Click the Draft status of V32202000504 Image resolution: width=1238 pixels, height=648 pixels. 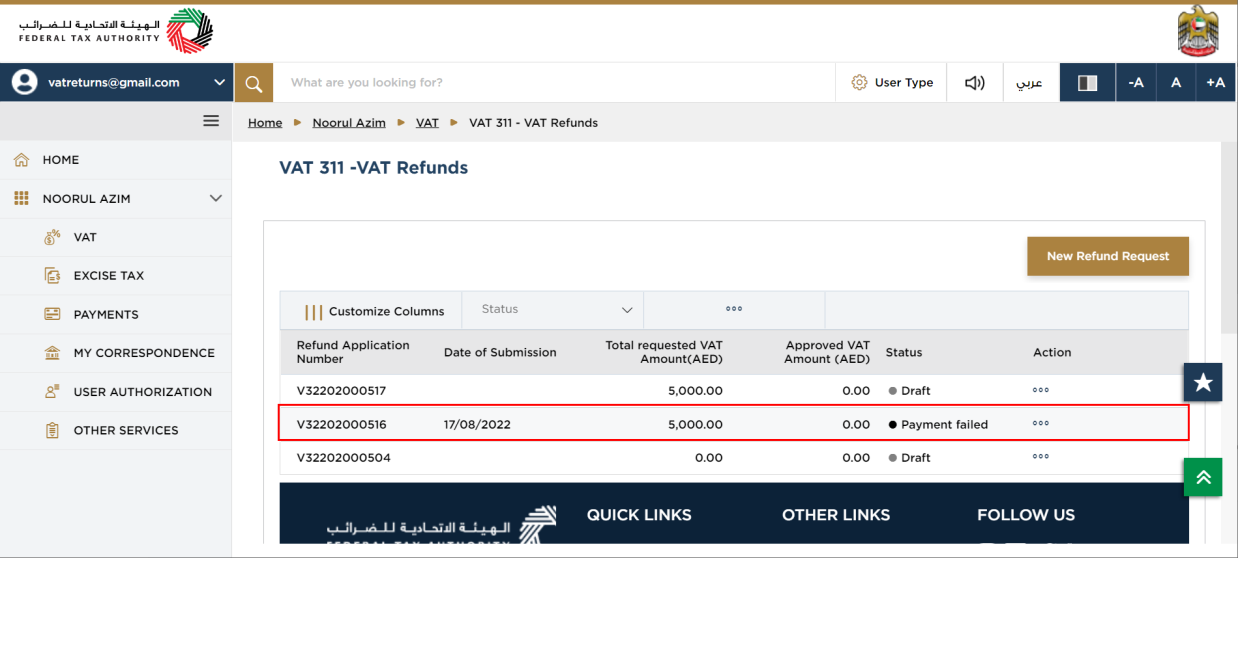point(909,458)
